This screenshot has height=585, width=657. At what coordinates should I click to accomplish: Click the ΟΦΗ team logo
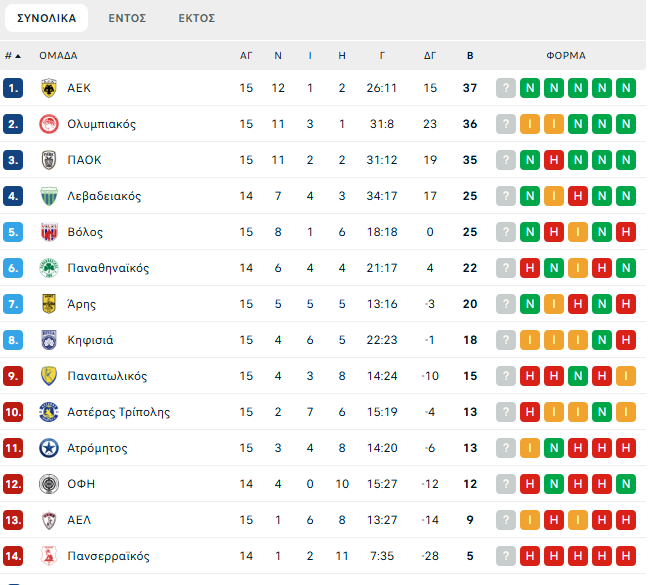(x=48, y=484)
